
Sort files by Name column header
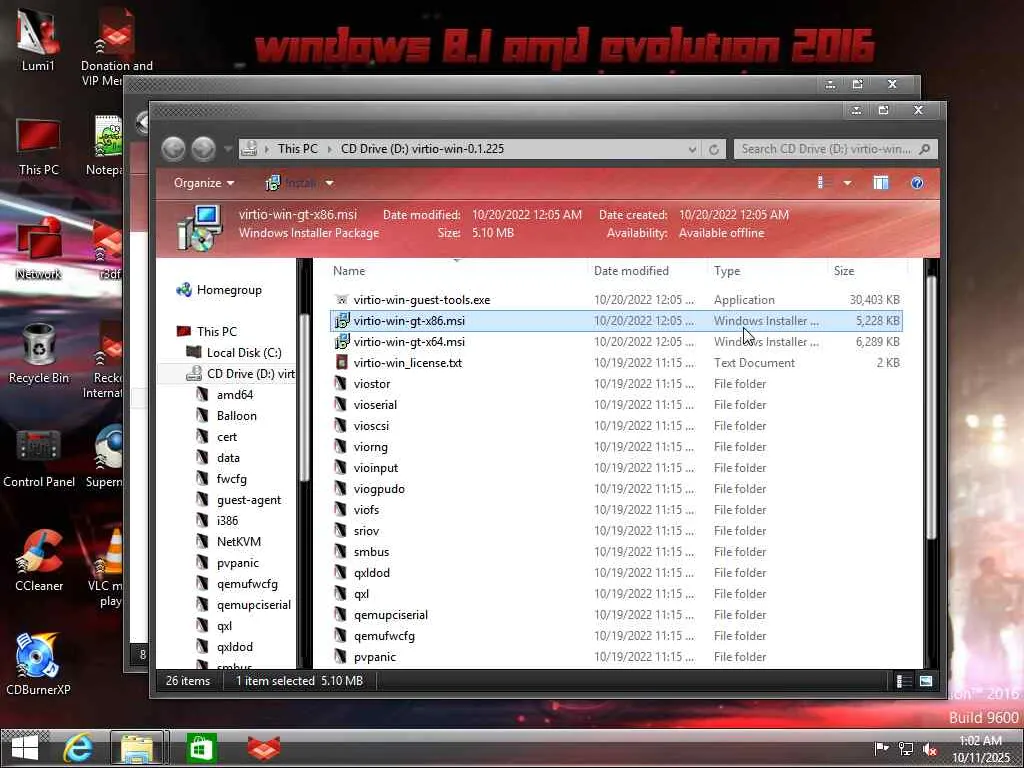pyautogui.click(x=349, y=270)
